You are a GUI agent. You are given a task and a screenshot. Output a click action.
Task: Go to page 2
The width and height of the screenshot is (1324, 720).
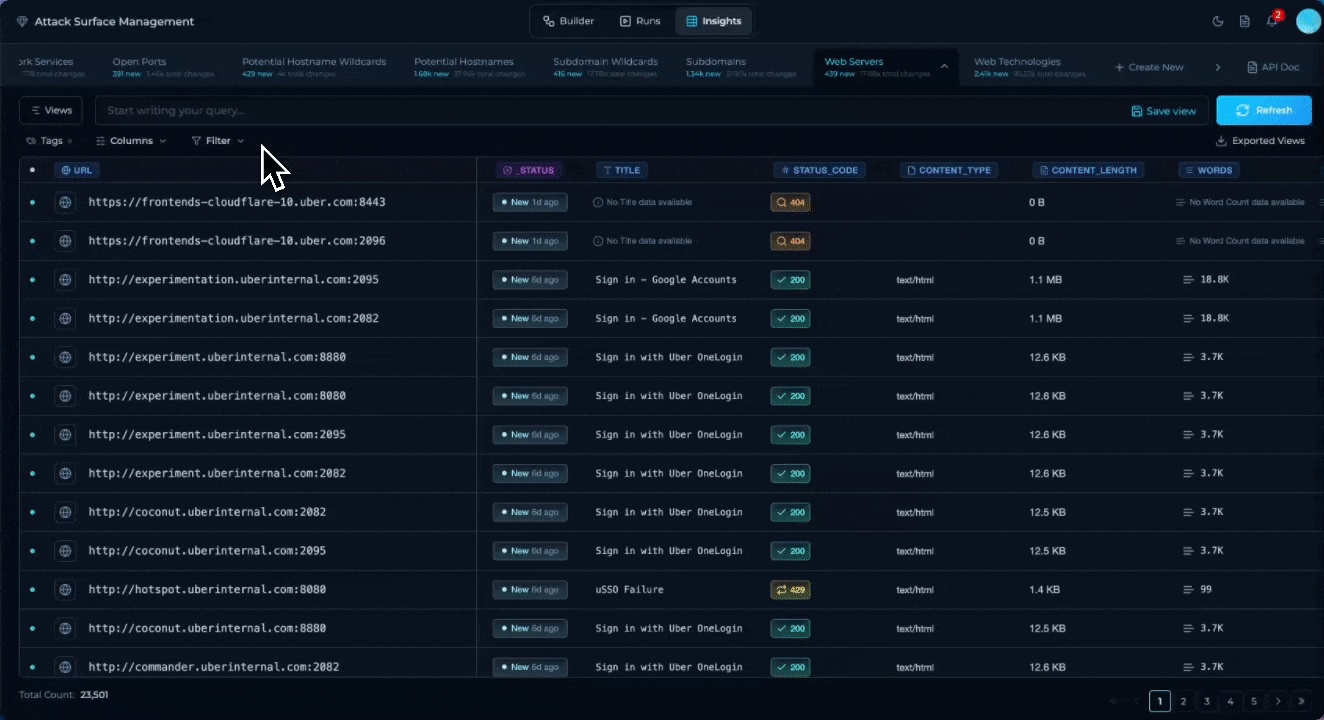pos(1183,701)
